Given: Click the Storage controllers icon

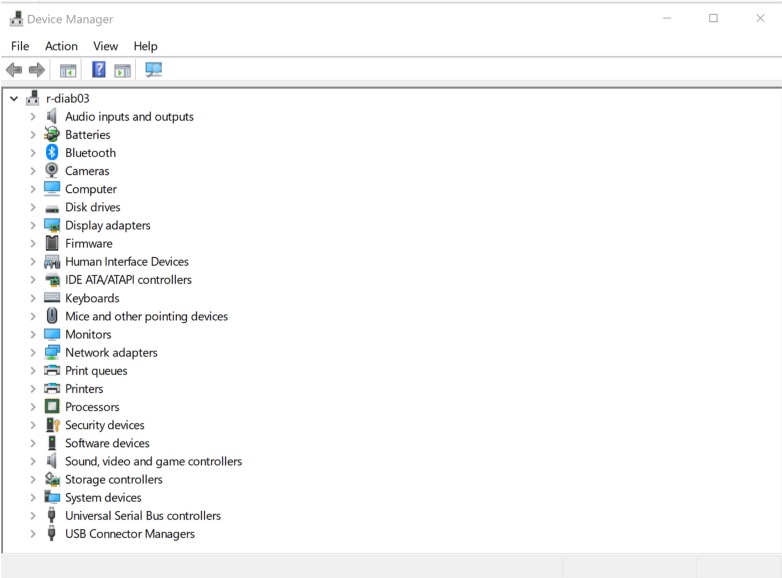Looking at the screenshot, I should point(52,479).
